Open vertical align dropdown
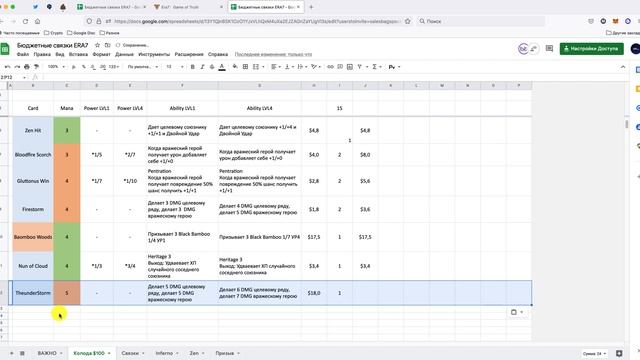Viewport: 640px width, 360px height. 289,67
